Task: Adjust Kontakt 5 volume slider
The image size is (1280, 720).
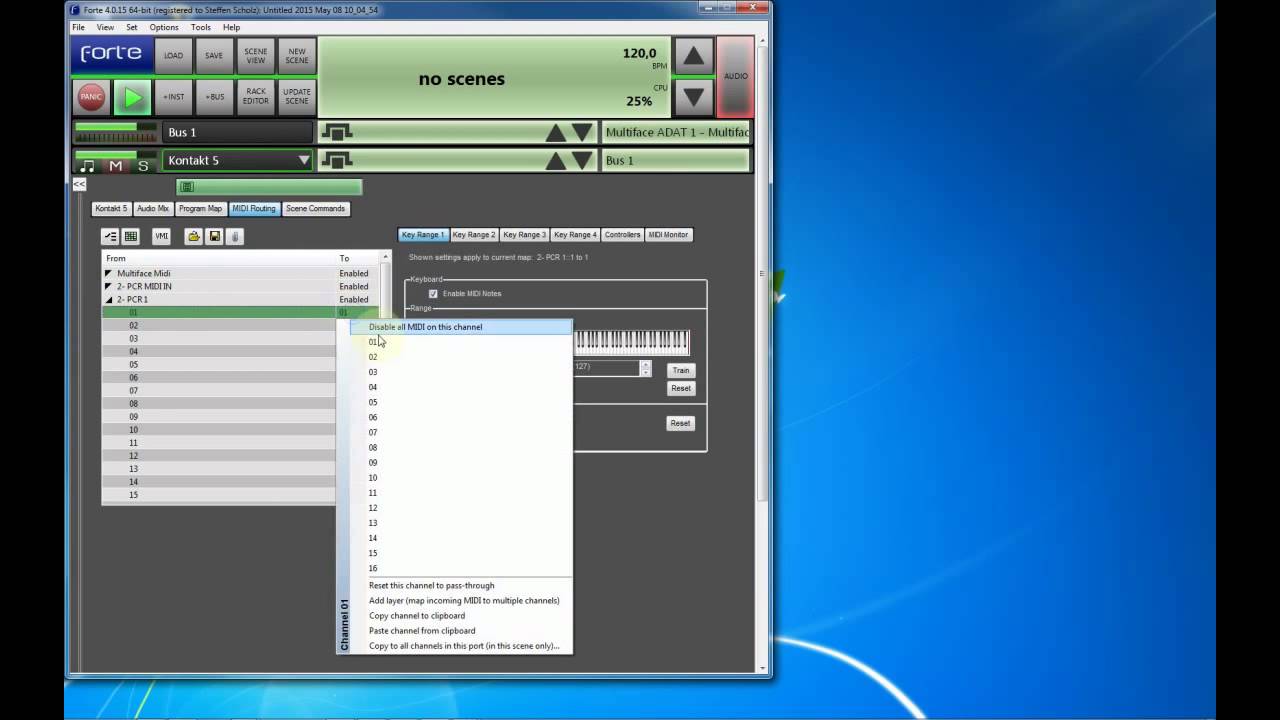Action: (116, 155)
